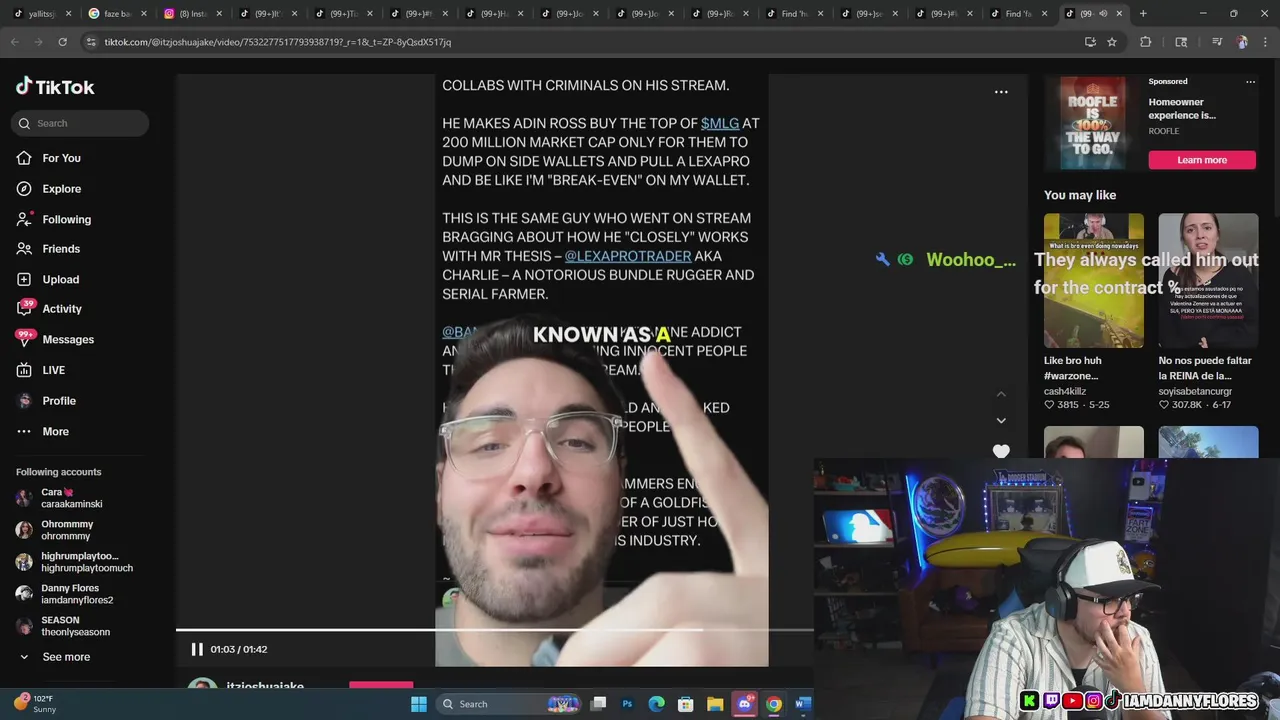Open Chrome profile avatar
The image size is (1280, 720).
point(1242,42)
